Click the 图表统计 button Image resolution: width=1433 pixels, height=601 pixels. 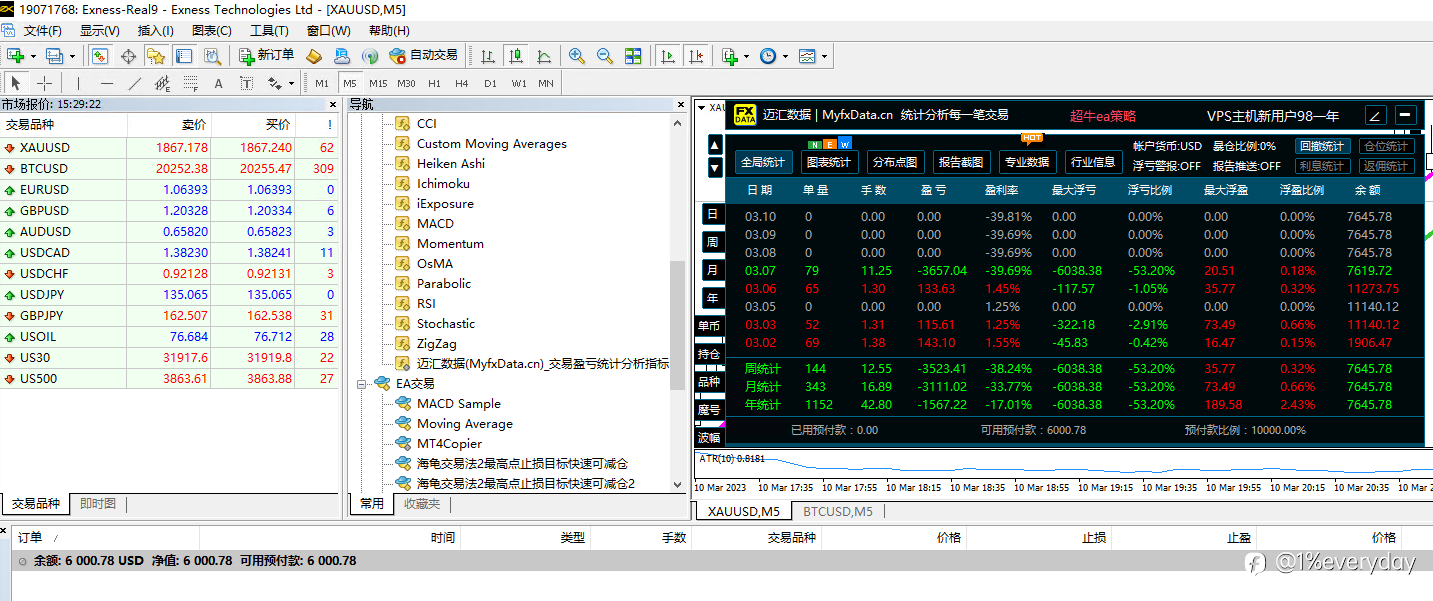click(x=829, y=162)
